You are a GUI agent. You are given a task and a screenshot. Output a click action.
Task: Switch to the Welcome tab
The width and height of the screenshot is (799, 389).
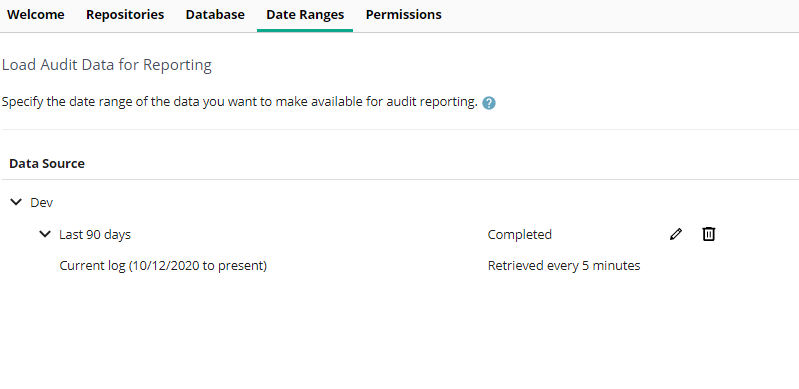[36, 15]
